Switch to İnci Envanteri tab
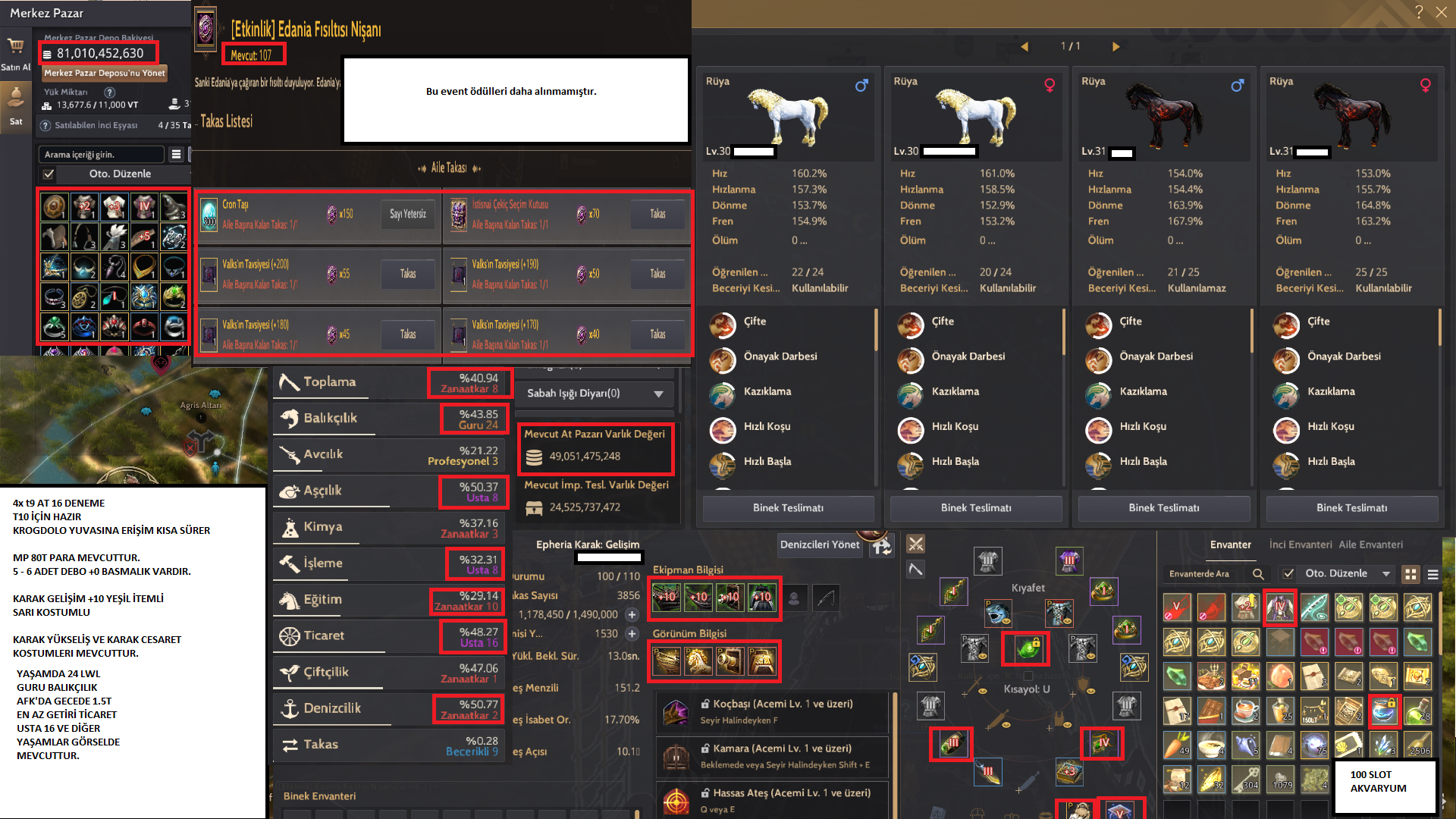The height and width of the screenshot is (819, 1456). point(1301,544)
